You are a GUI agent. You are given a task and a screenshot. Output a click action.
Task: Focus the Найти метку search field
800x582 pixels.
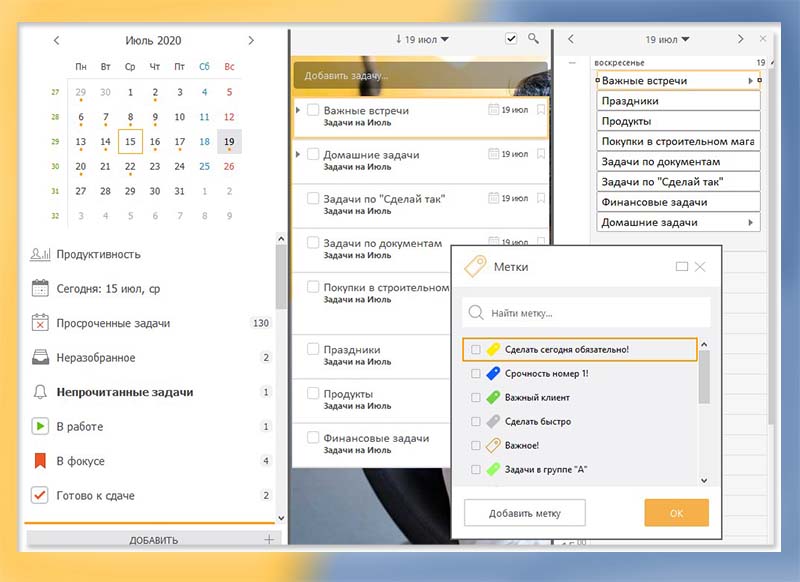tap(586, 313)
